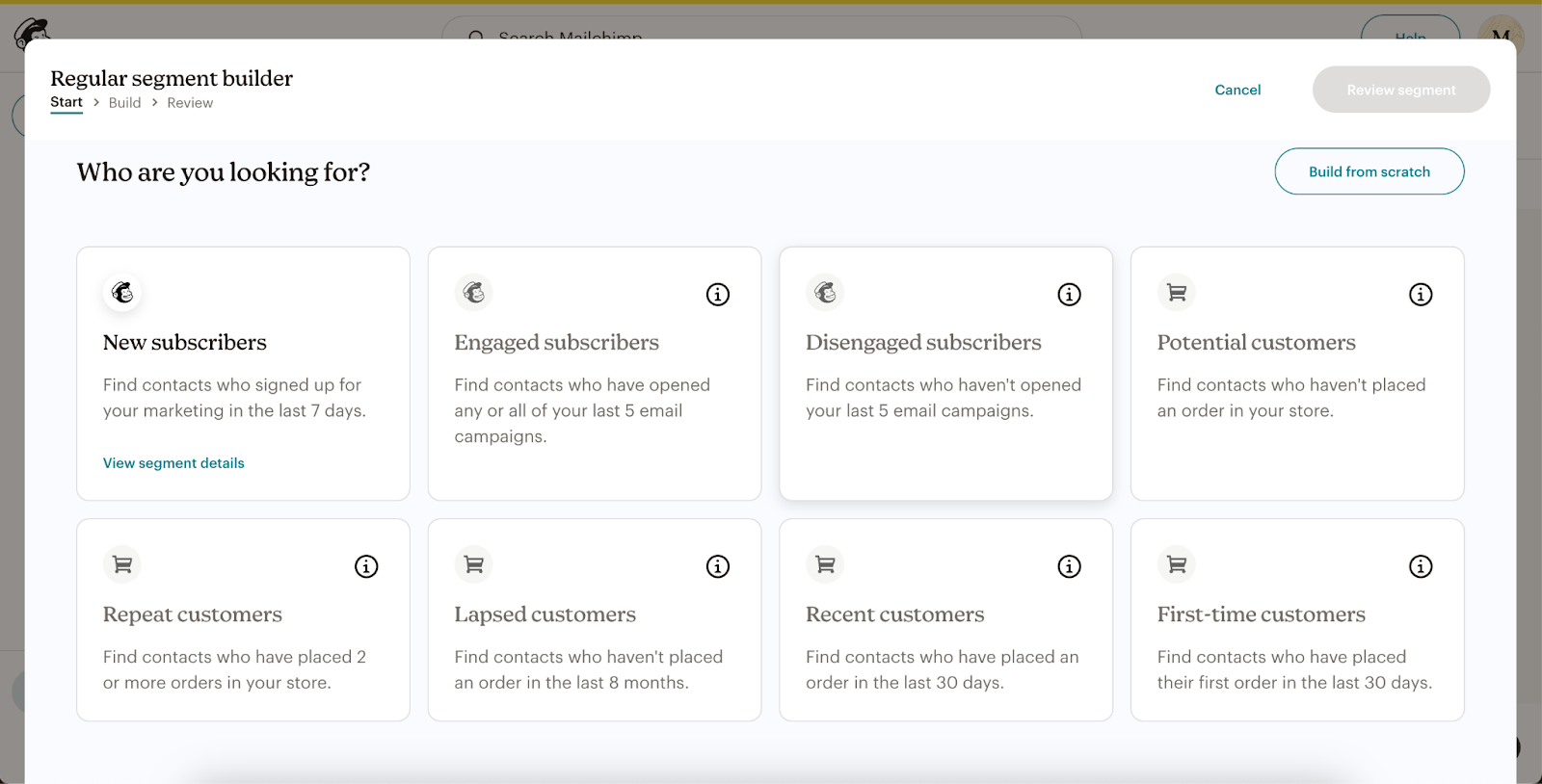Click the Mailchimp icon on Engaged subscribers card
The image size is (1542, 784).
click(x=473, y=293)
